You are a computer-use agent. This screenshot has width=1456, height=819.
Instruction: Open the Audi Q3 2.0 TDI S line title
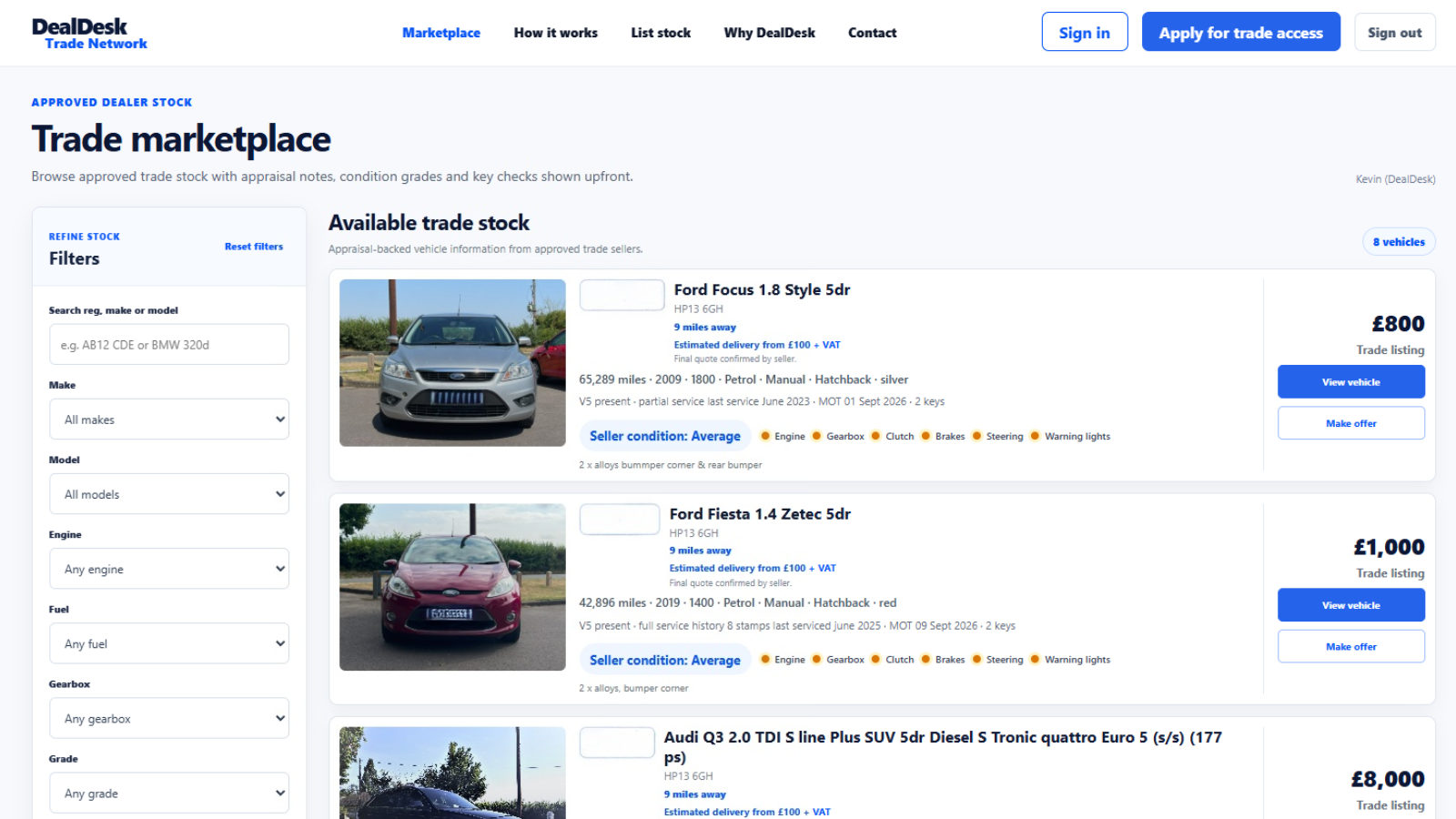click(943, 747)
